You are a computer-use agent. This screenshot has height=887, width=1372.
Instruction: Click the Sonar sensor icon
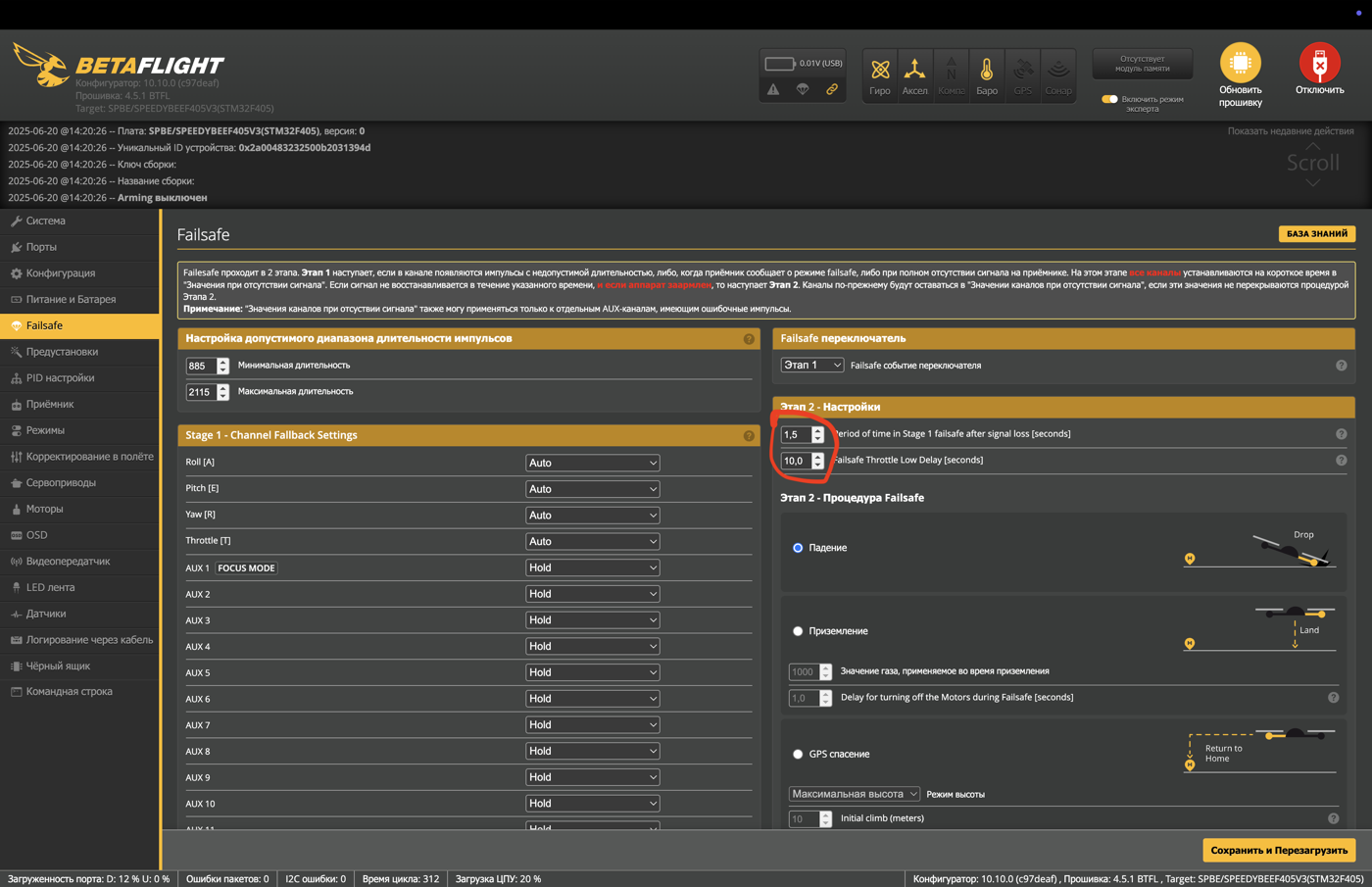pyautogui.click(x=1057, y=74)
